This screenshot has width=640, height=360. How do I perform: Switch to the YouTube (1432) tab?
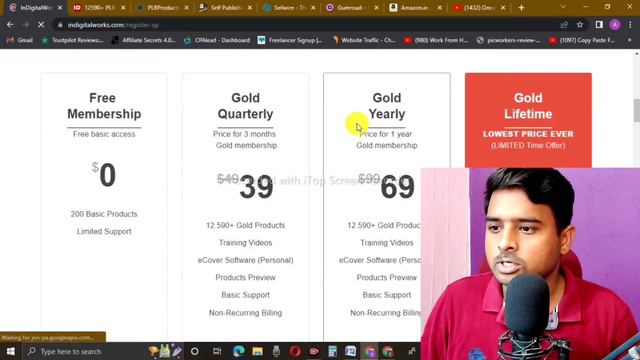[x=478, y=7]
